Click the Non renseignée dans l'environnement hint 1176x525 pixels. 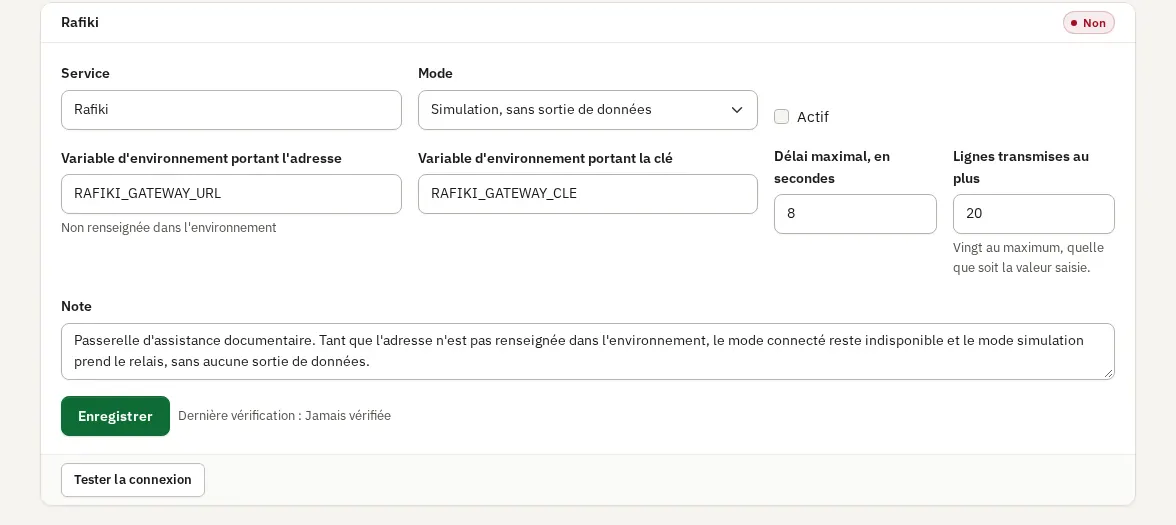pyautogui.click(x=169, y=227)
